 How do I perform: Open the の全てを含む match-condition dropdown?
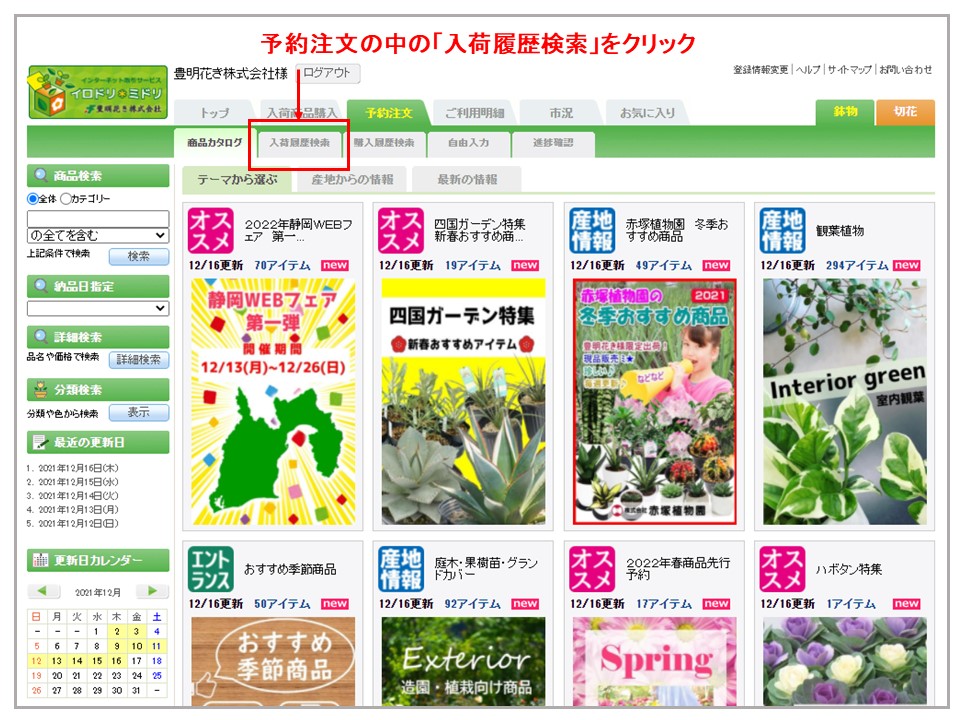pos(98,236)
